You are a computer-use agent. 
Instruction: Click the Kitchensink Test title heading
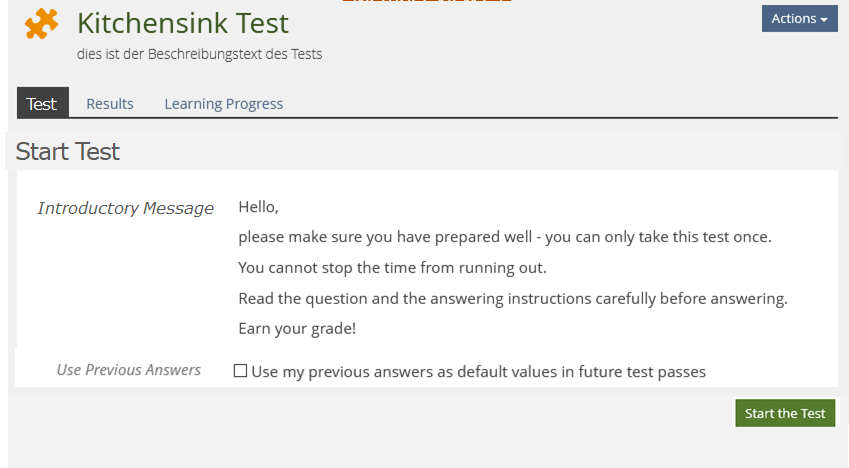tap(183, 23)
